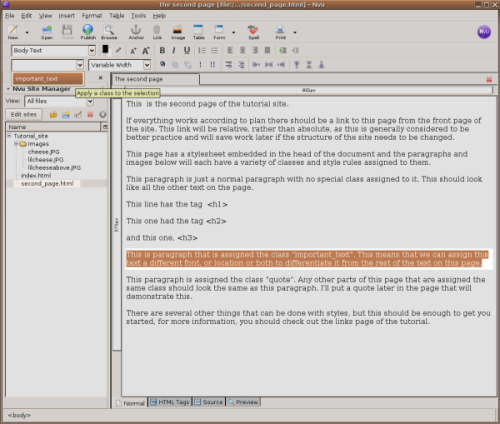Image resolution: width=500 pixels, height=424 pixels.
Task: Select cheese.JPG in site tree
Action: [44, 152]
